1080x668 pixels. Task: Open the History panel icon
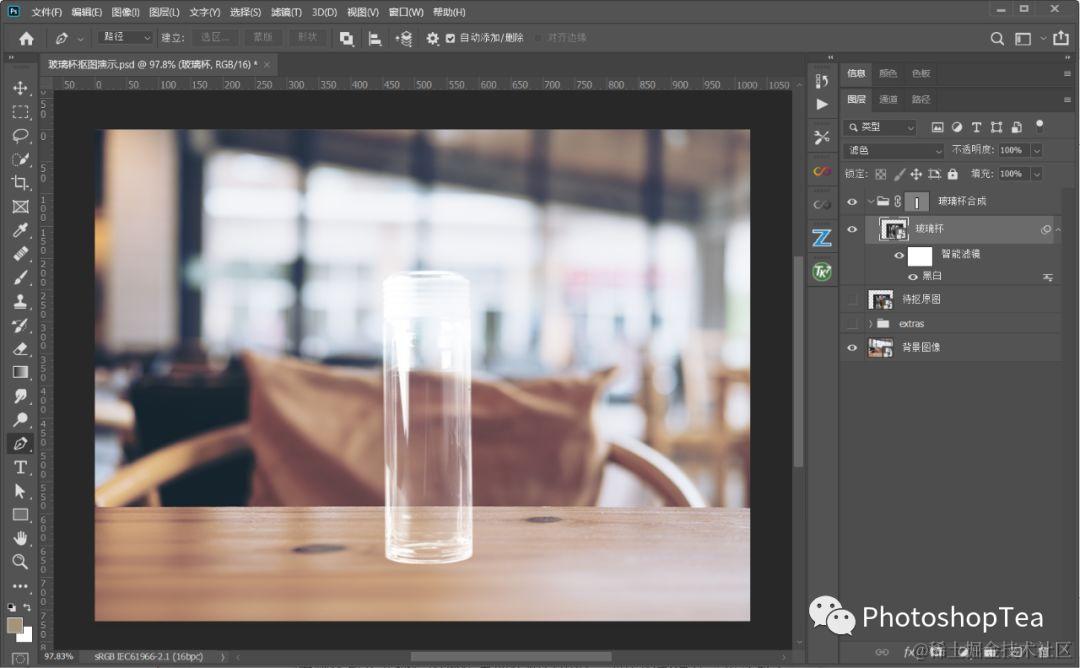(822, 81)
